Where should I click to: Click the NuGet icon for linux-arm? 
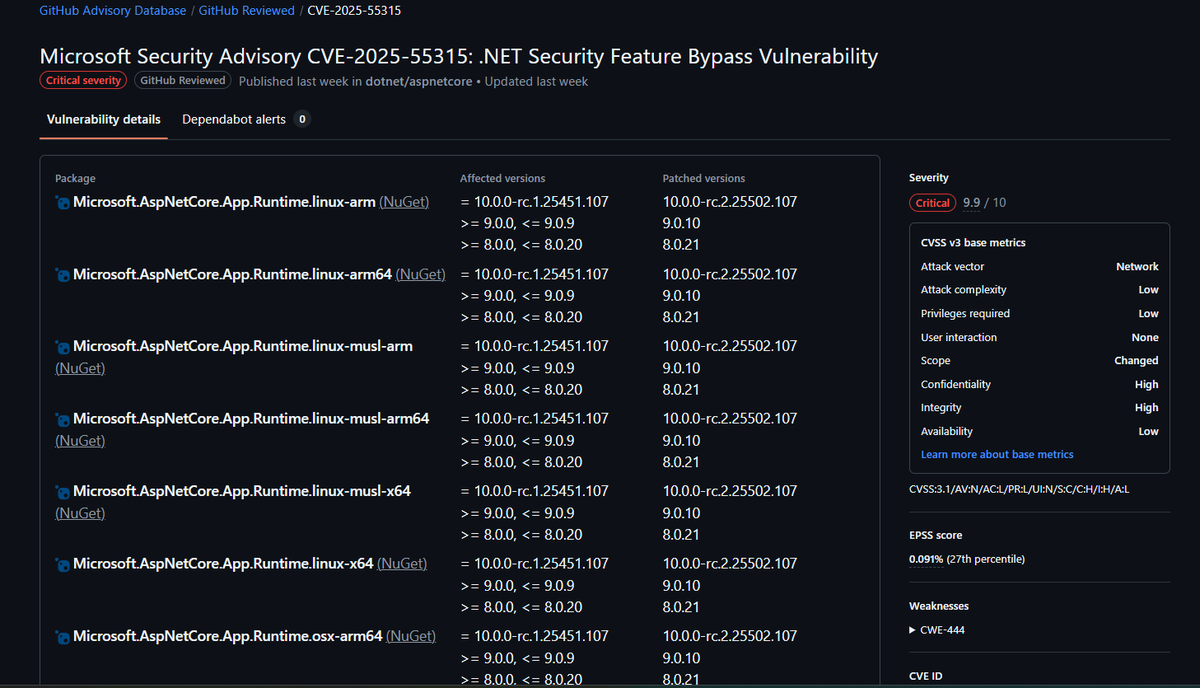[x=62, y=203]
